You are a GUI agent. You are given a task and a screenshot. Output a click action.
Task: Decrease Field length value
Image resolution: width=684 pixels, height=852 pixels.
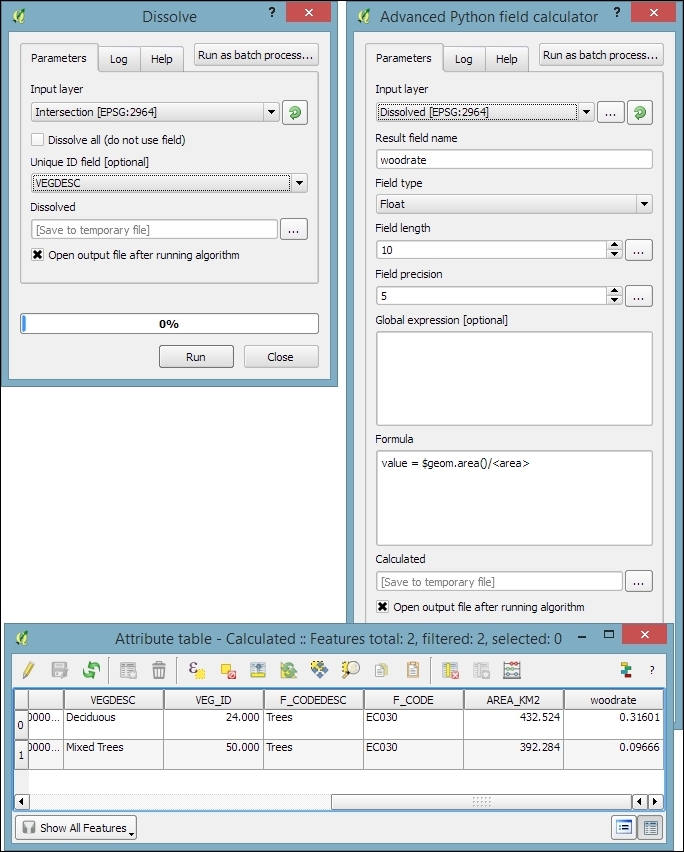point(614,254)
